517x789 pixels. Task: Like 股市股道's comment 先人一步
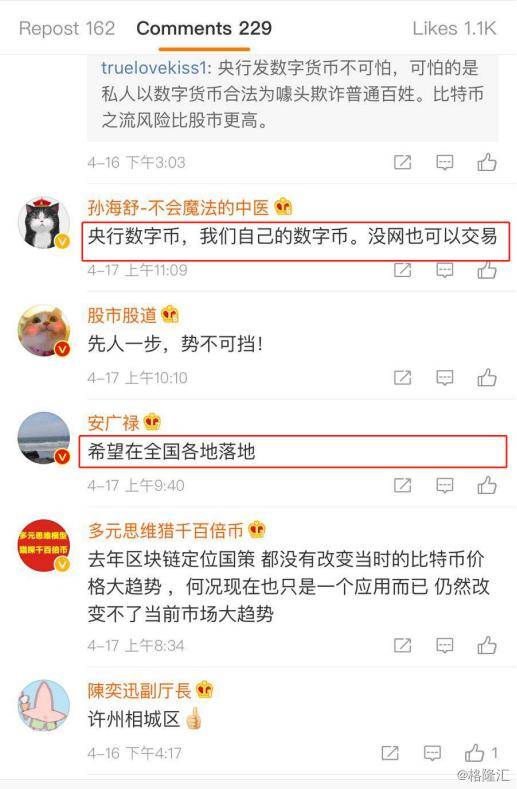[487, 377]
